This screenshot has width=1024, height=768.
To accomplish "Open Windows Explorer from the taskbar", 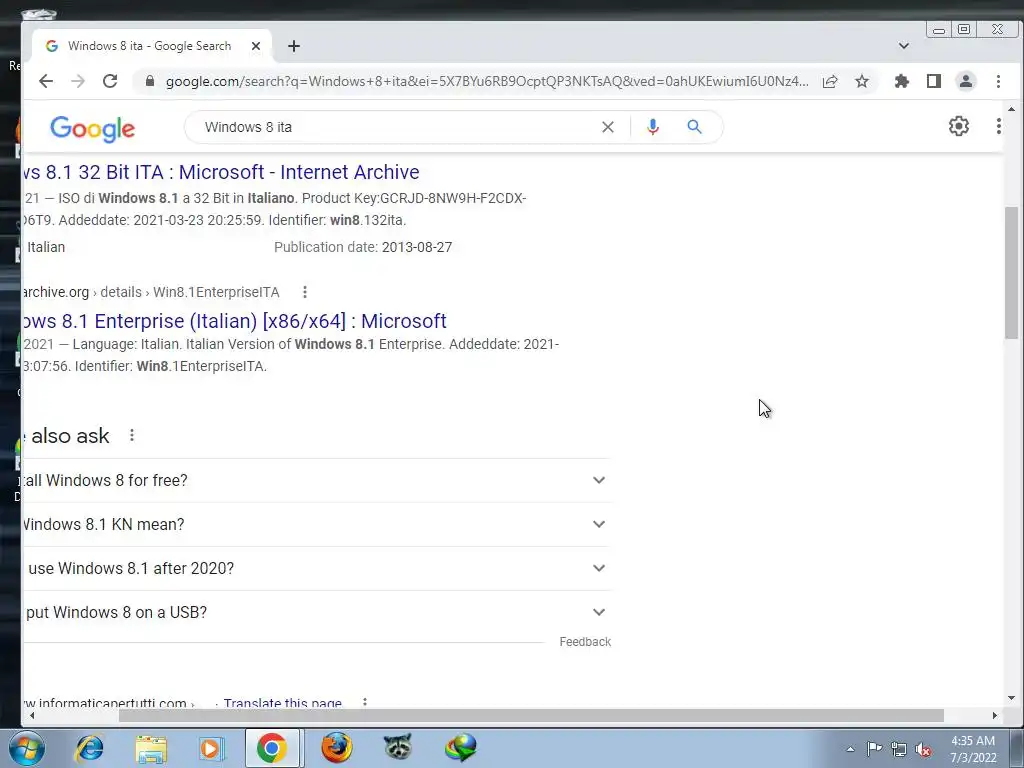I will coord(151,748).
